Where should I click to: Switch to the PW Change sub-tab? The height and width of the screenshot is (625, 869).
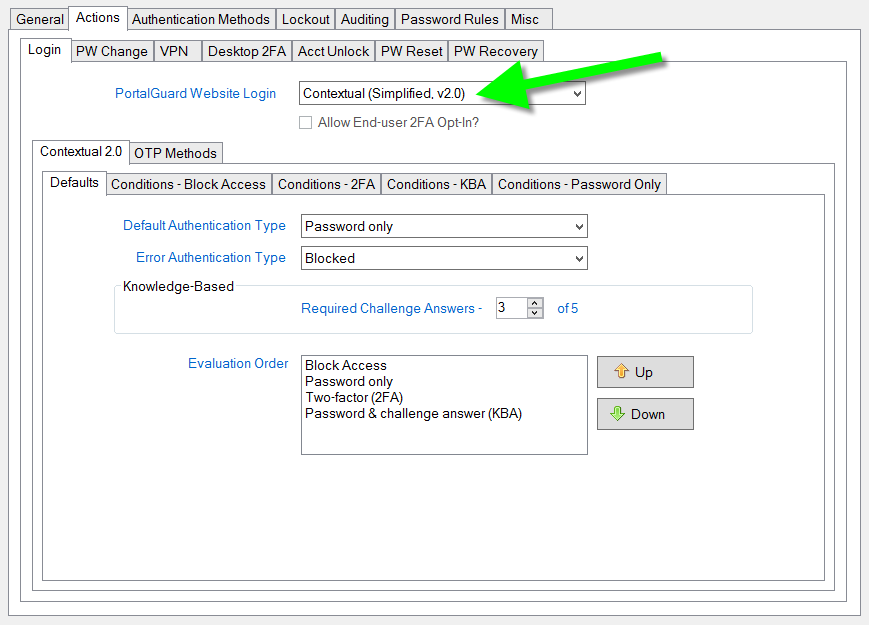tap(112, 52)
